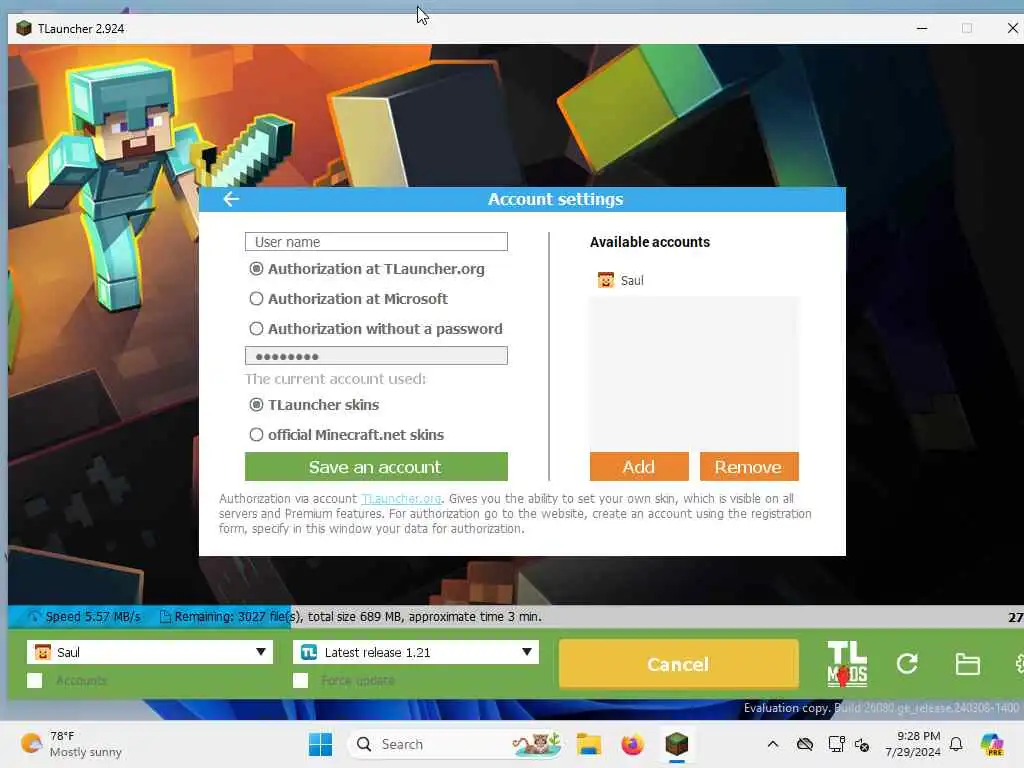This screenshot has height=768, width=1024.
Task: Open the TL Mods icon
Action: (847, 664)
